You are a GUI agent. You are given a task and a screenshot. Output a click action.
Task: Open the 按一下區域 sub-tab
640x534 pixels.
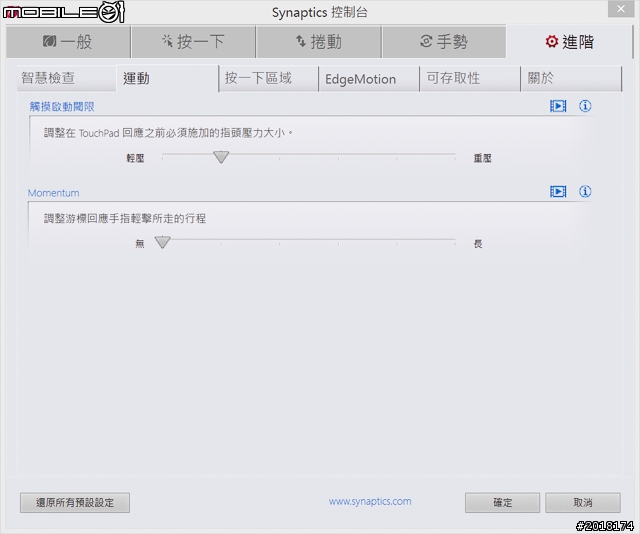(x=269, y=78)
